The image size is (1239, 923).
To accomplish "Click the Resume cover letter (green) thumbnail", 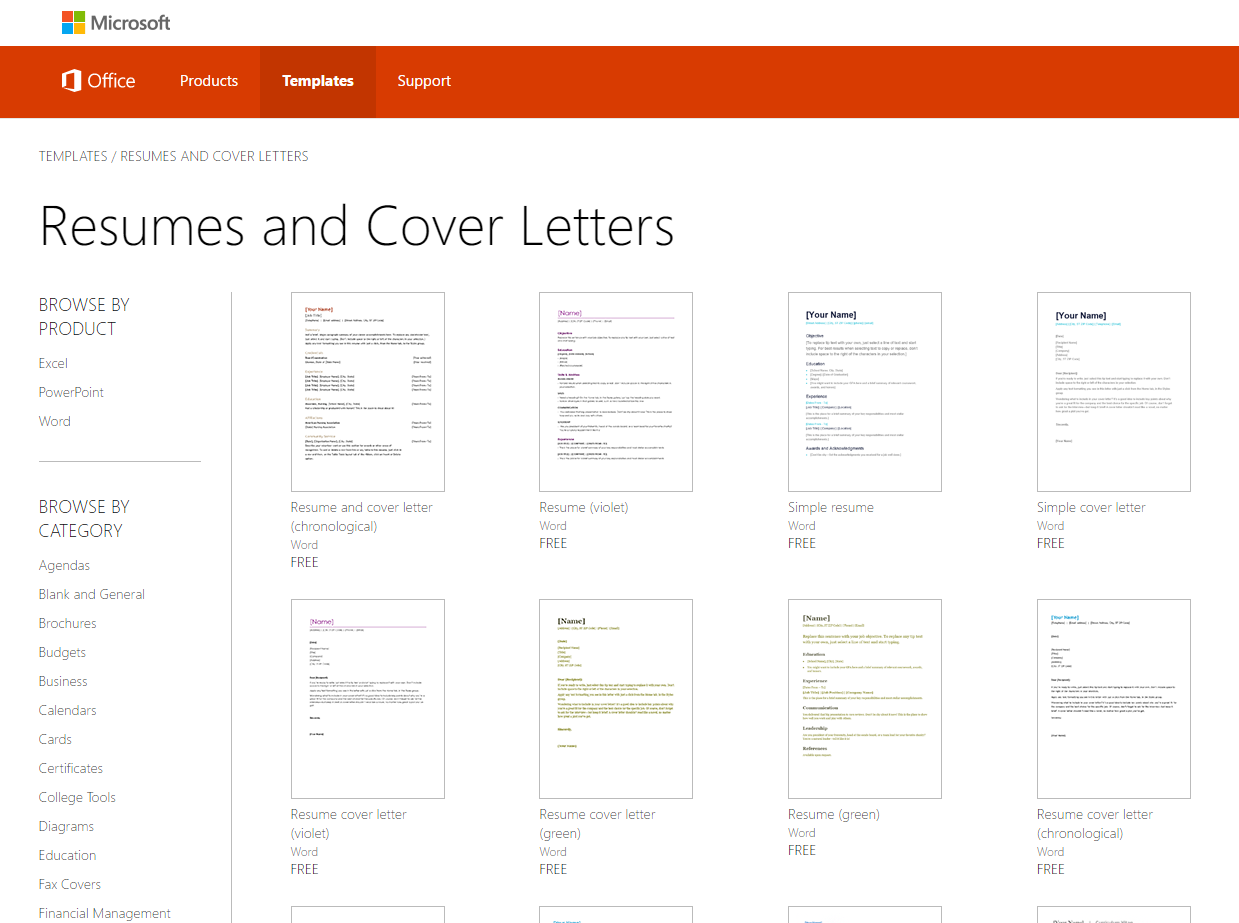I will tap(616, 699).
